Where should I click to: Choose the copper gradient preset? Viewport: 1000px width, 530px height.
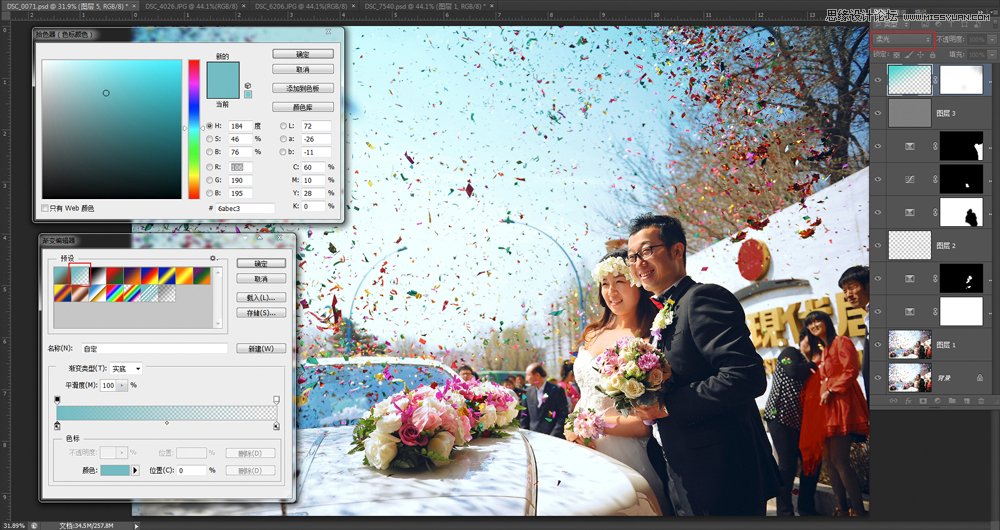tap(80, 293)
